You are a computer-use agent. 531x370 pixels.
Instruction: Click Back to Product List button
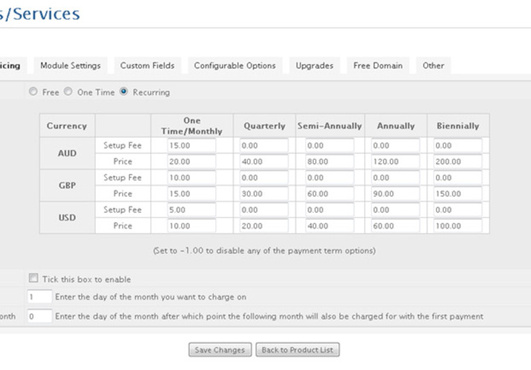[x=297, y=350]
